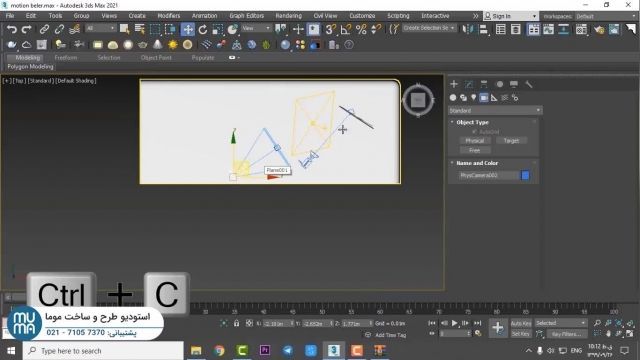Click the cone primitive icon in second toolbar
This screenshot has width=640, height=360.
point(158,44)
